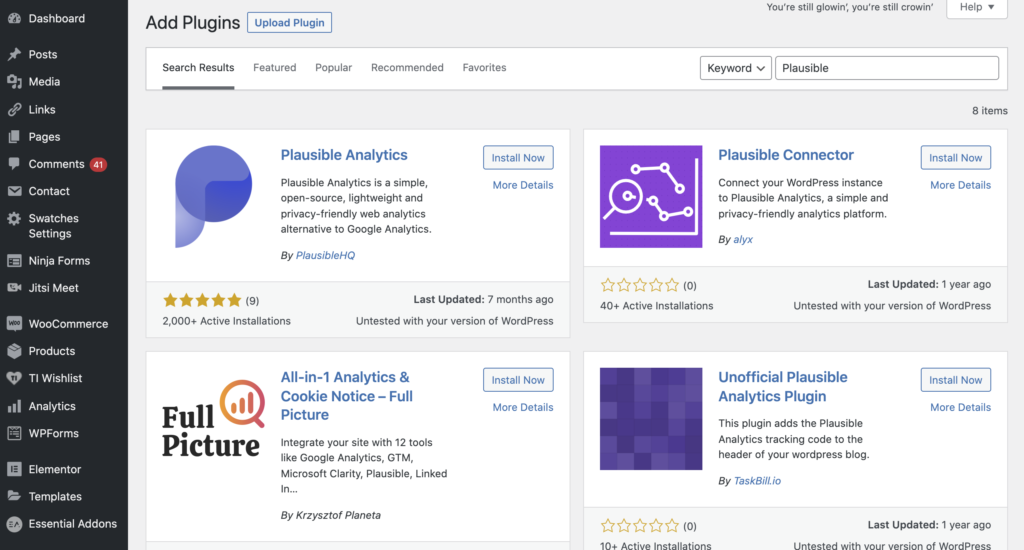The height and width of the screenshot is (550, 1024).
Task: Click the "8 items" results count
Action: click(x=989, y=110)
